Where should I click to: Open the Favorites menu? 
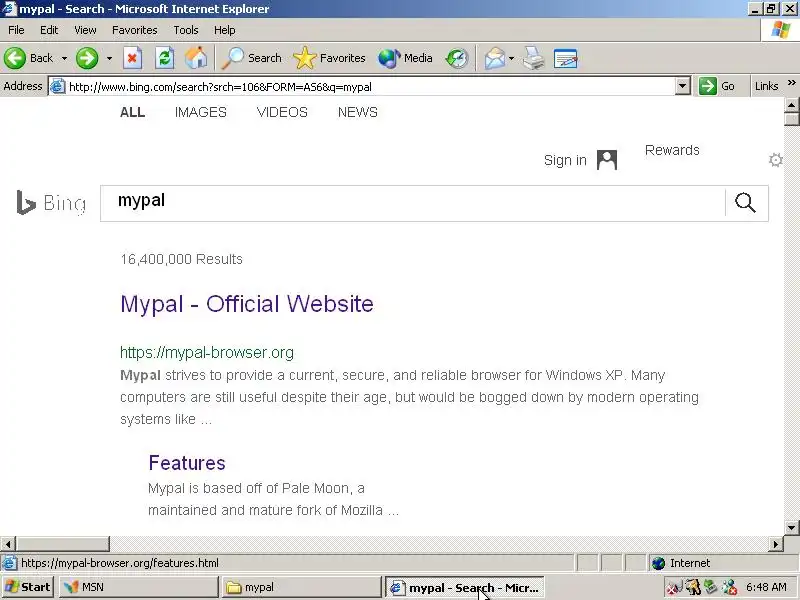click(135, 30)
